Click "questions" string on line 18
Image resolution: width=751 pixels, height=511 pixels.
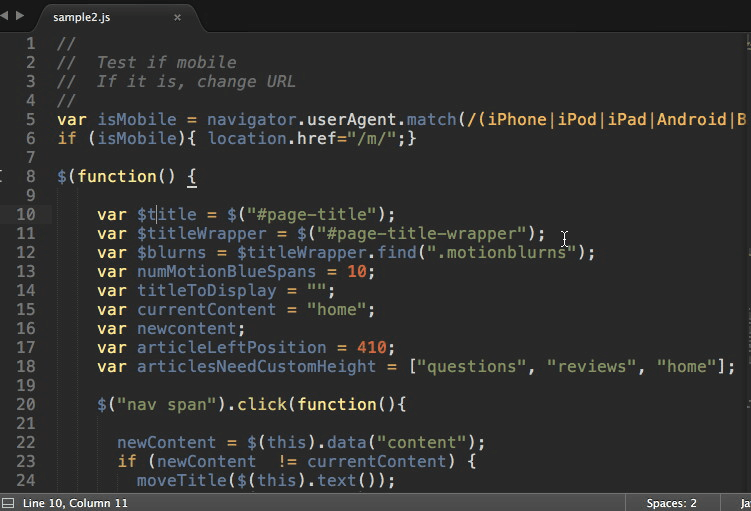coord(471,366)
